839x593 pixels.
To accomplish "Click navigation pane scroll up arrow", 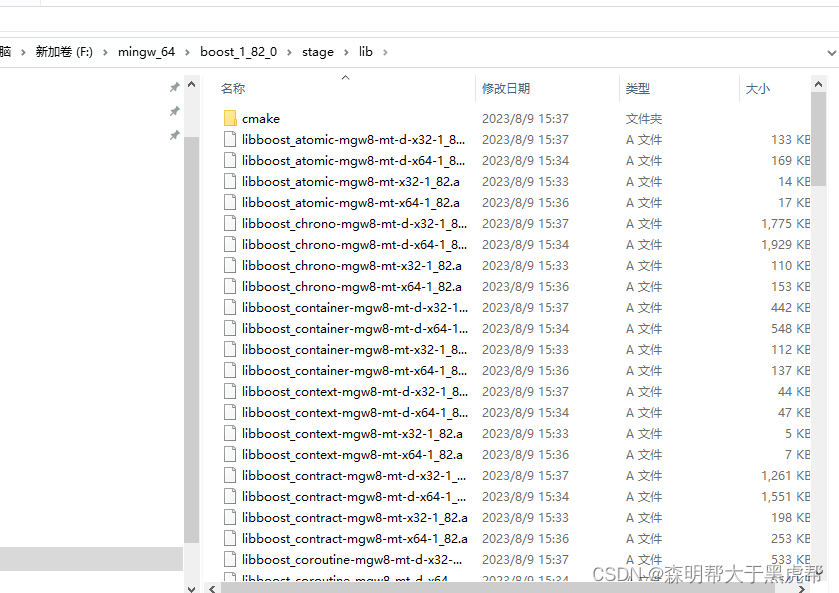I will [192, 85].
